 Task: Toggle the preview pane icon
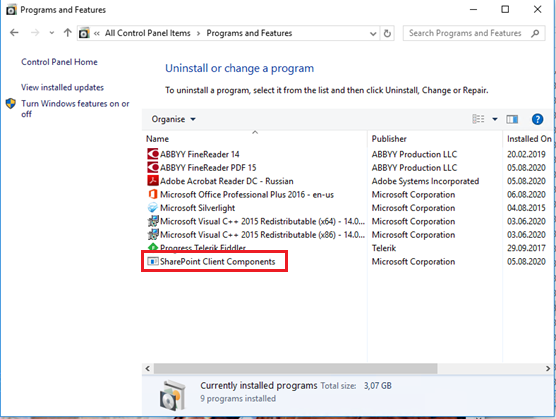[512, 119]
